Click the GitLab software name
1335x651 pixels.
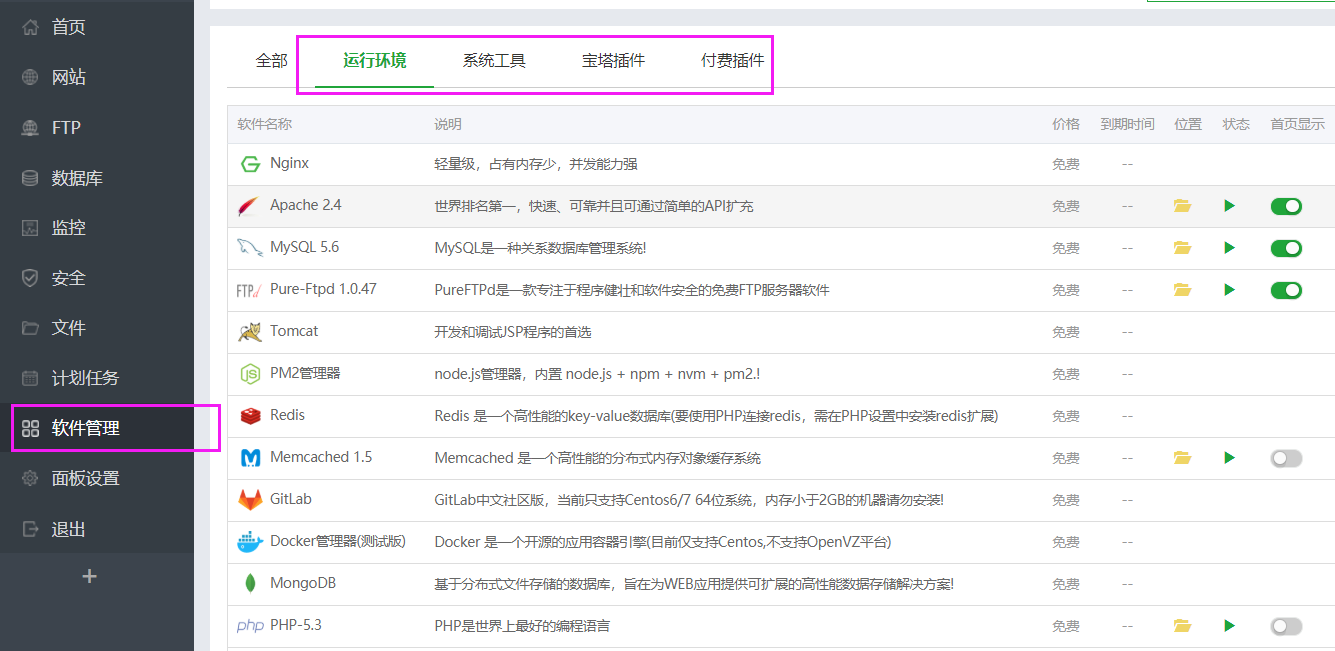pos(291,499)
